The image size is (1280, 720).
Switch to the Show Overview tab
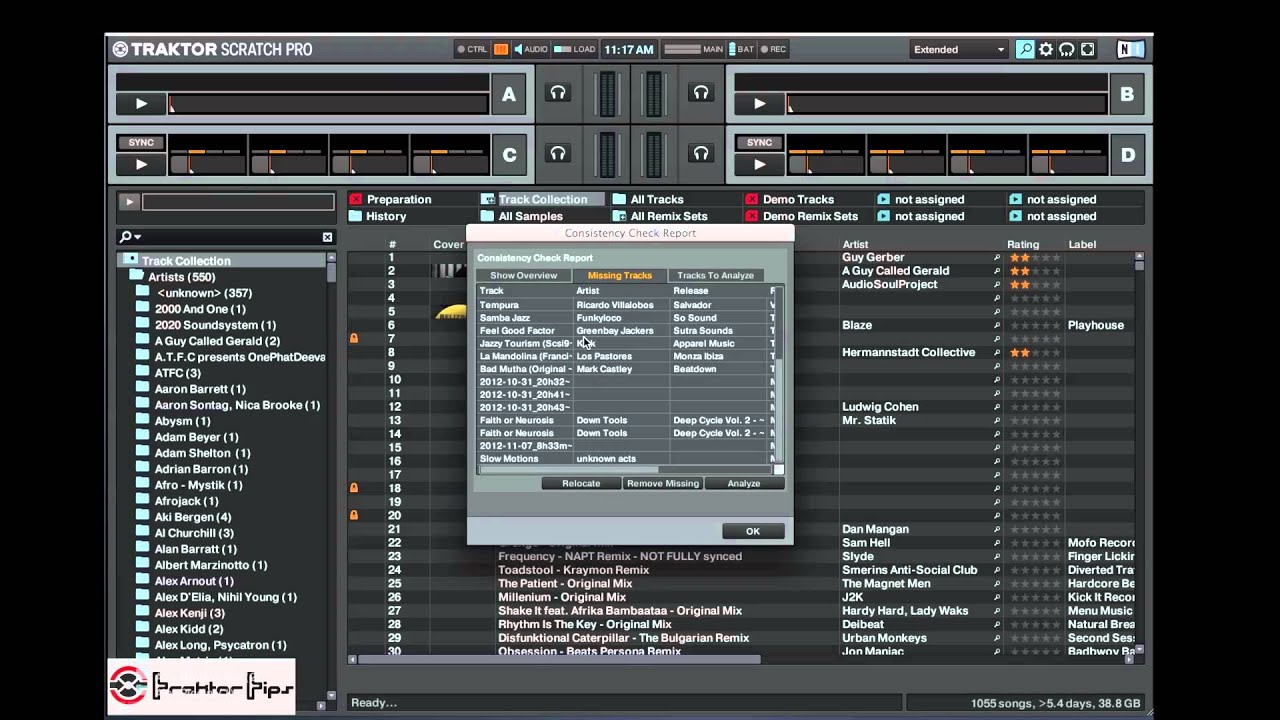click(523, 275)
